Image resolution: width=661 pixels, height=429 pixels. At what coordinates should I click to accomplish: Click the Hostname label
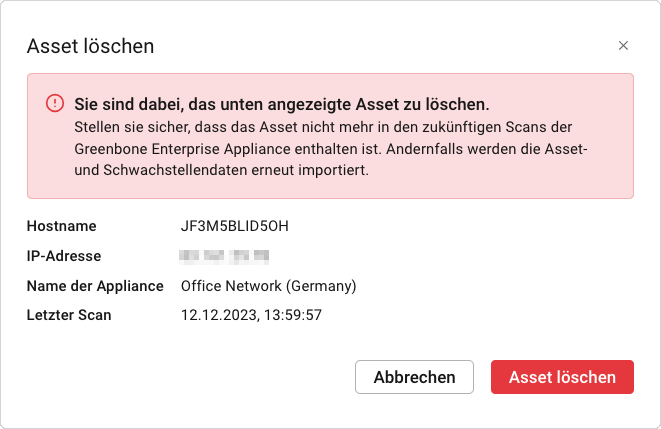(x=62, y=226)
